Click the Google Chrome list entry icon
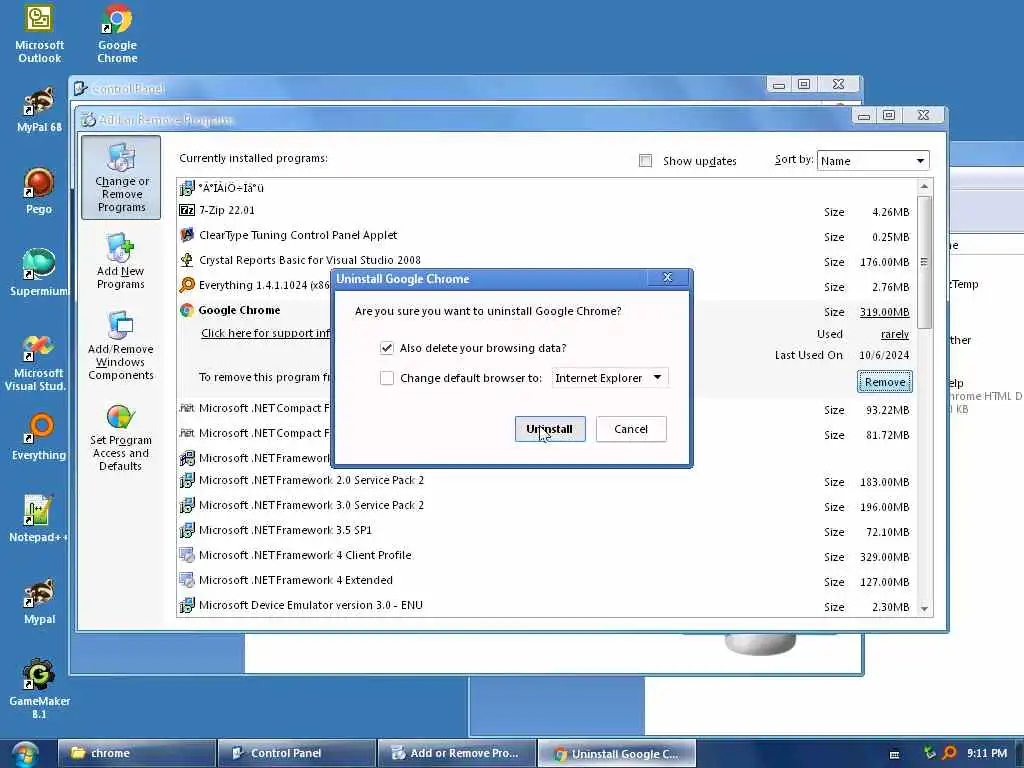 click(187, 310)
